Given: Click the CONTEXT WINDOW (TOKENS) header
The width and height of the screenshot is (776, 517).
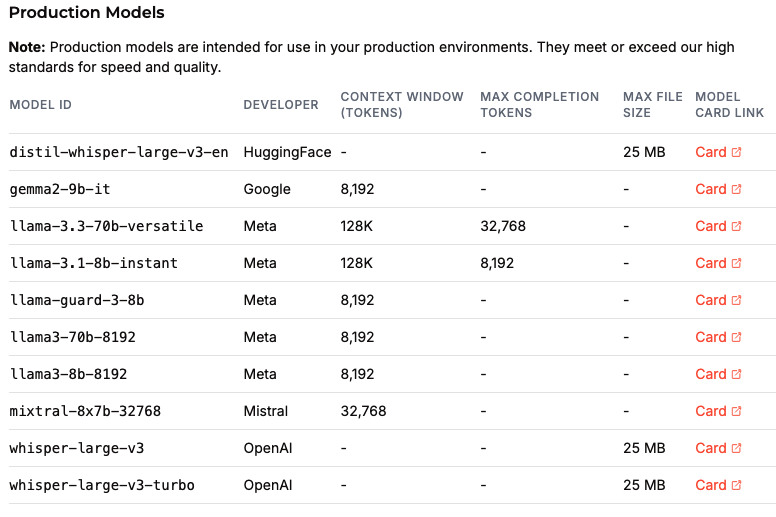Looking at the screenshot, I should coord(402,105).
